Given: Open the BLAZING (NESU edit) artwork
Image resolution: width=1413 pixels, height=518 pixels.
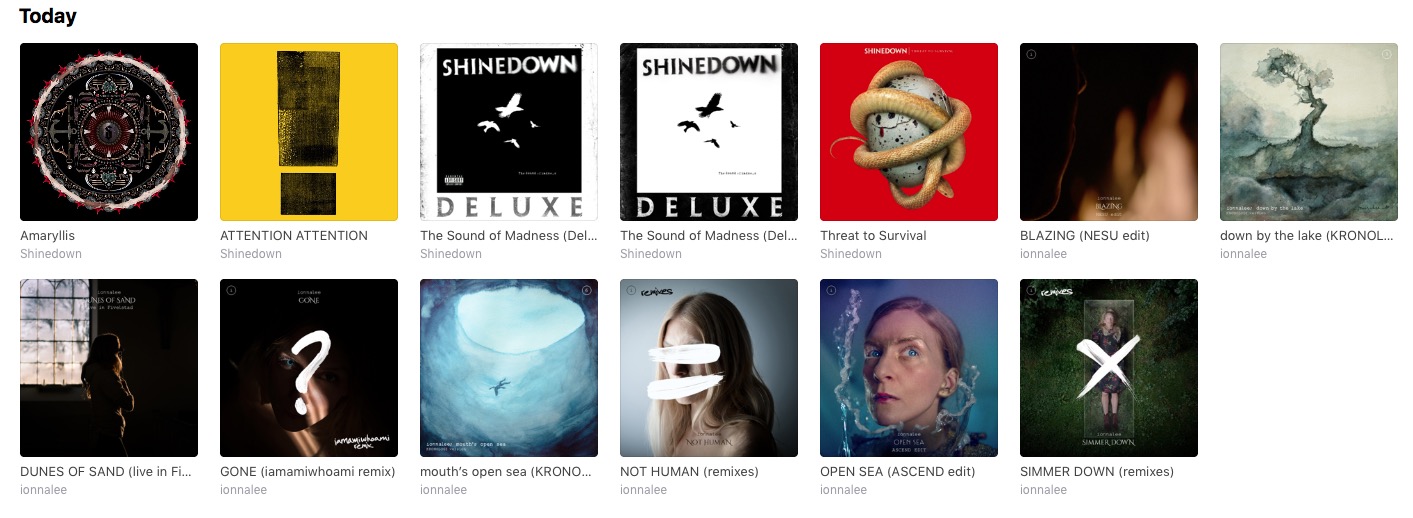Looking at the screenshot, I should tap(1109, 132).
